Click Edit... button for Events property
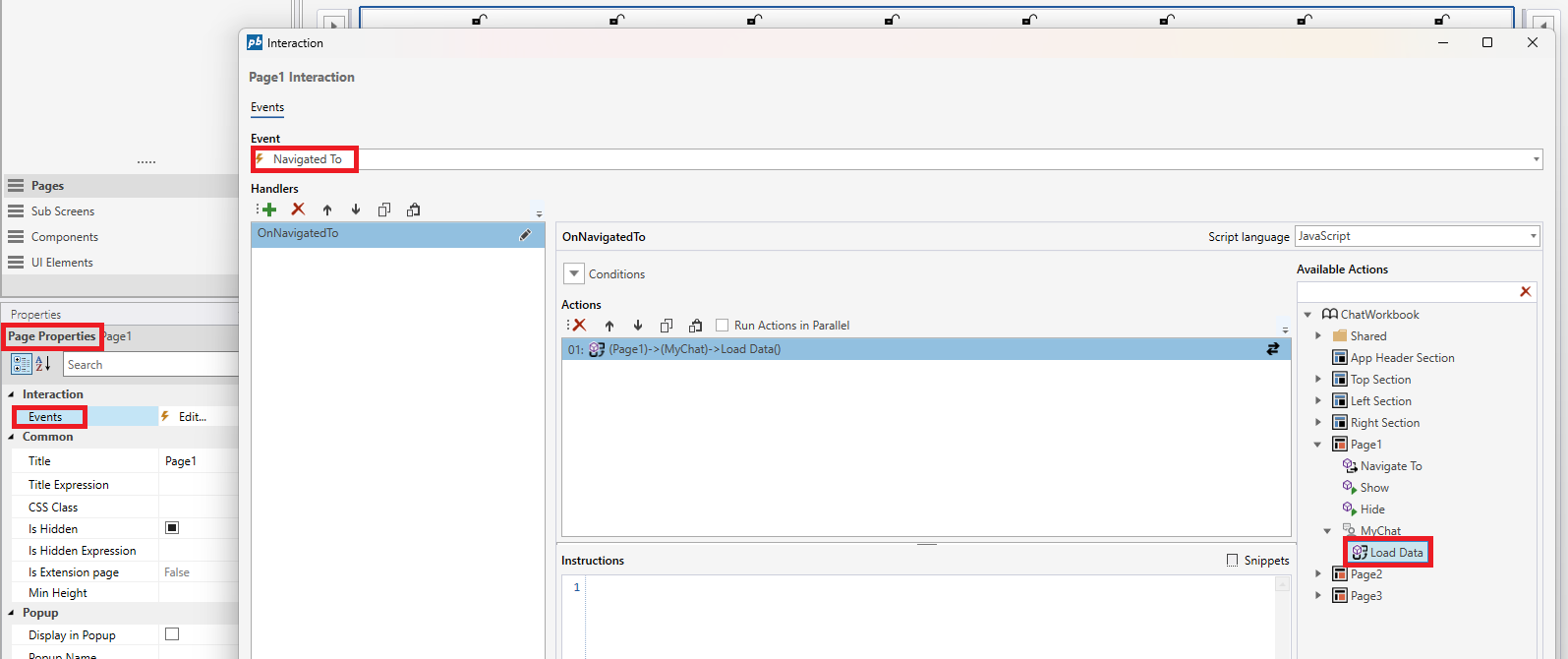 192,417
